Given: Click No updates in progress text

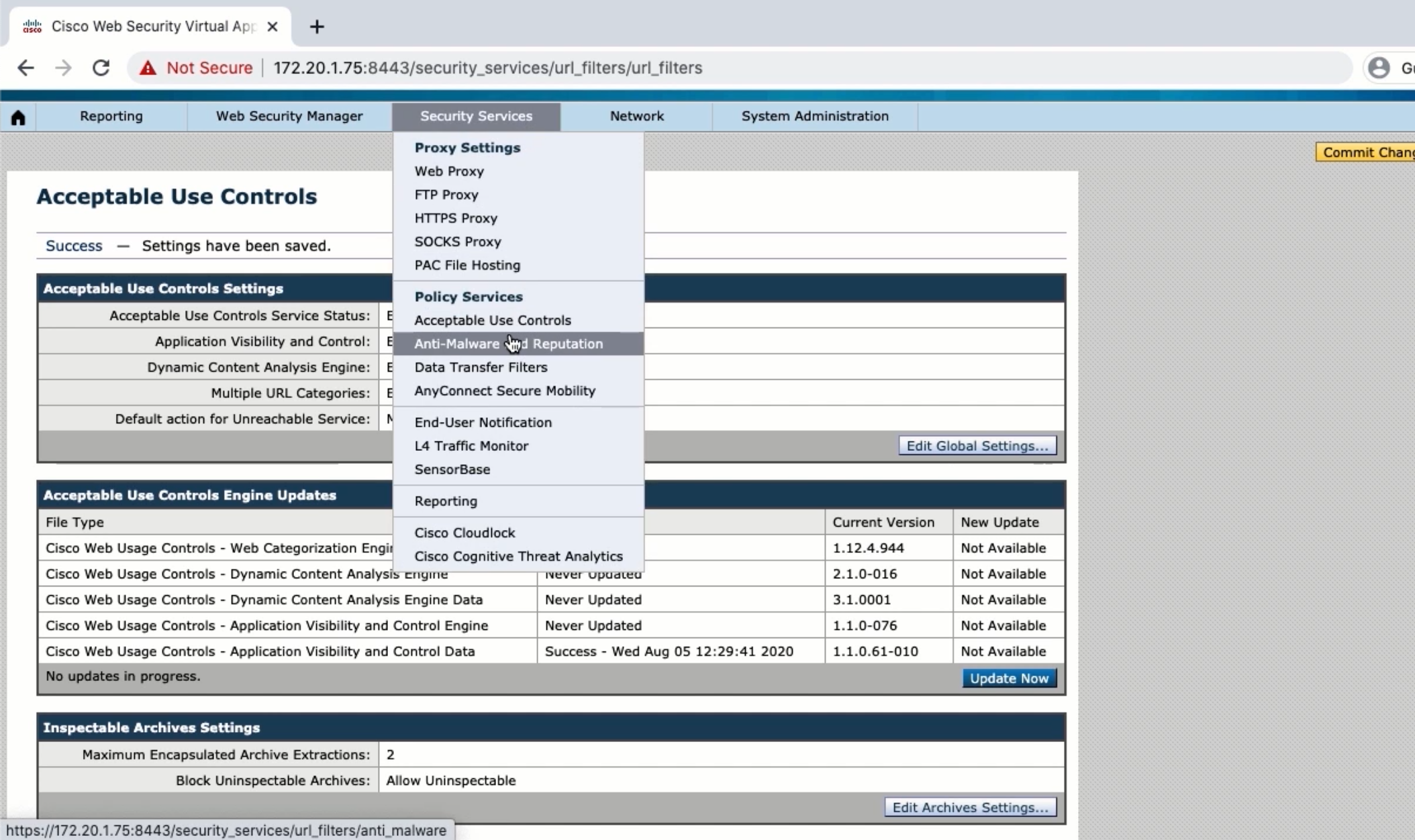Looking at the screenshot, I should 123,676.
